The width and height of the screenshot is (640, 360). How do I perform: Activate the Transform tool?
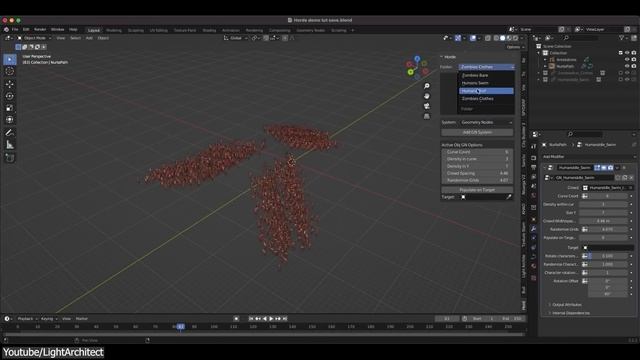(x=10, y=120)
